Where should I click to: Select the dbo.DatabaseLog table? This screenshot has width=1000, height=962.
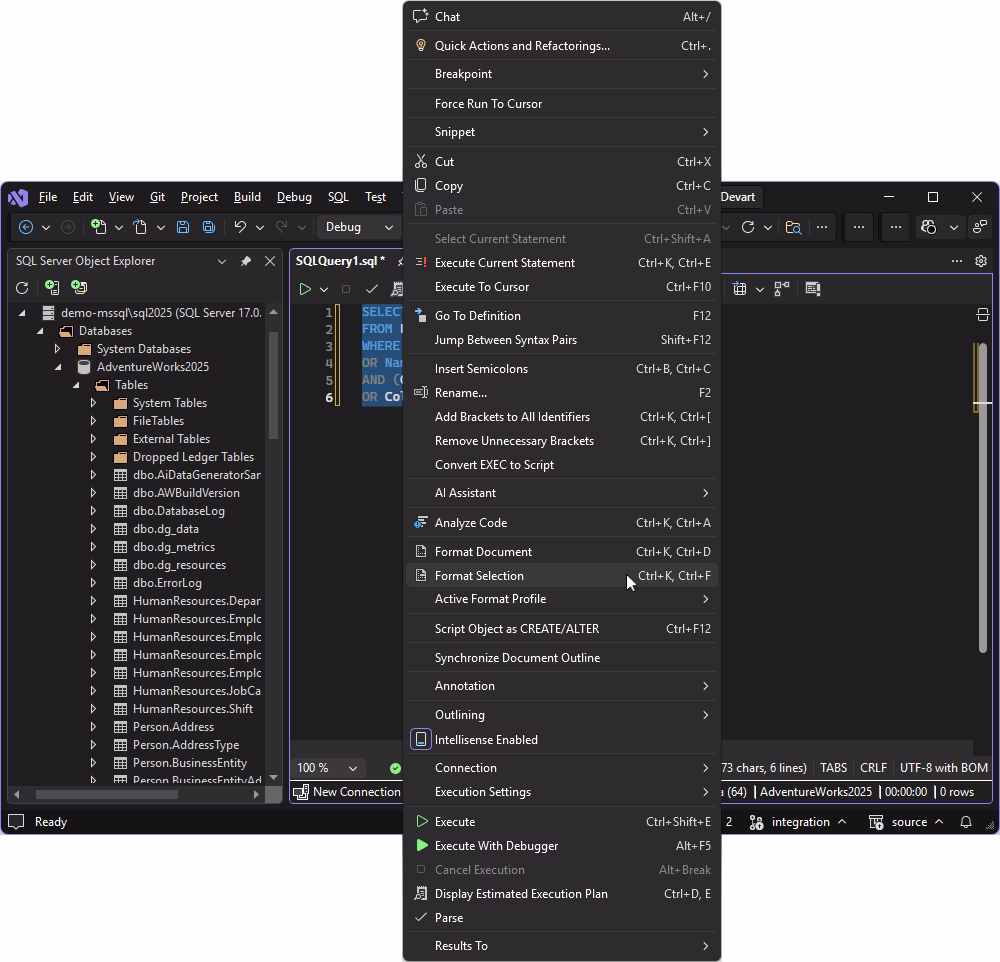point(179,510)
